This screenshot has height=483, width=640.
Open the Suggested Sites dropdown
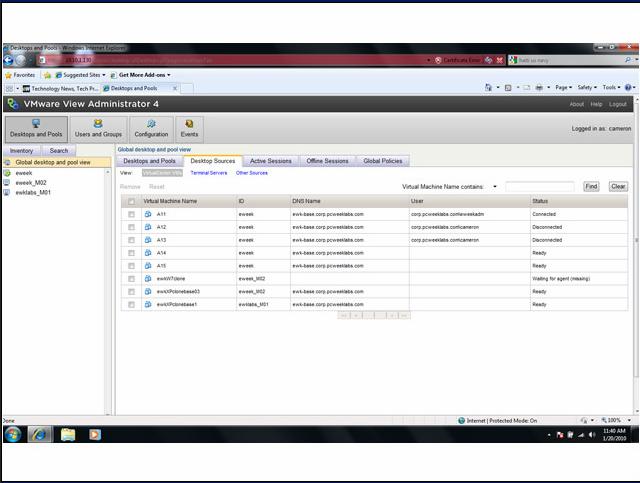click(104, 75)
